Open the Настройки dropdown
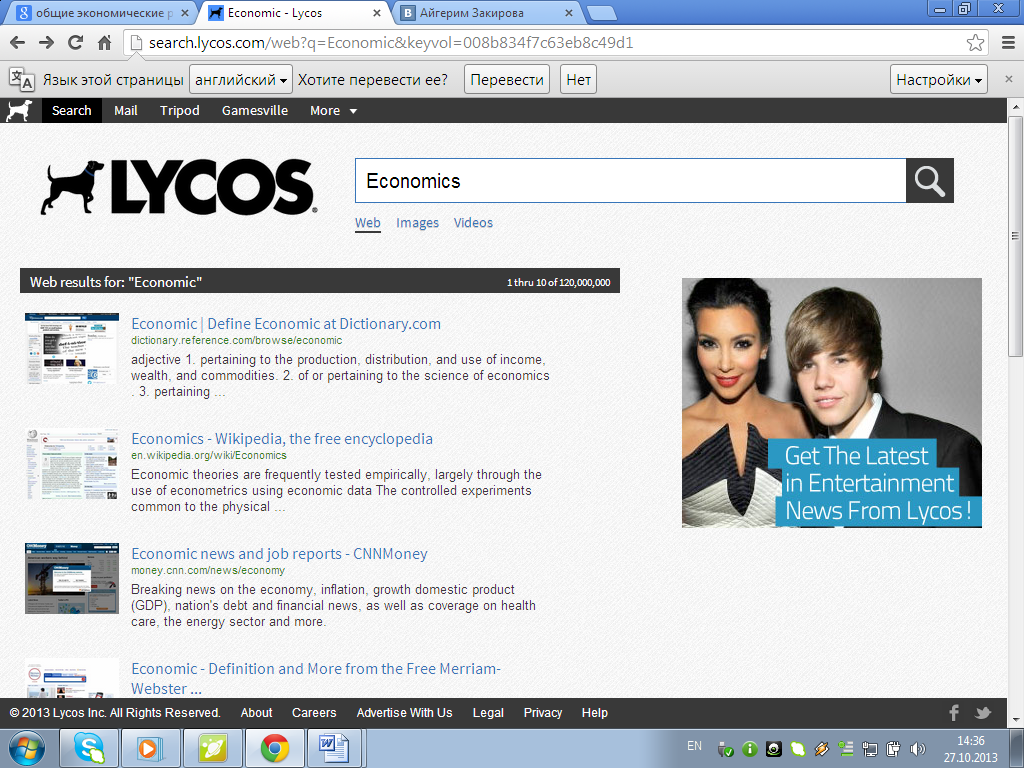Viewport: 1024px width, 768px height. [938, 80]
